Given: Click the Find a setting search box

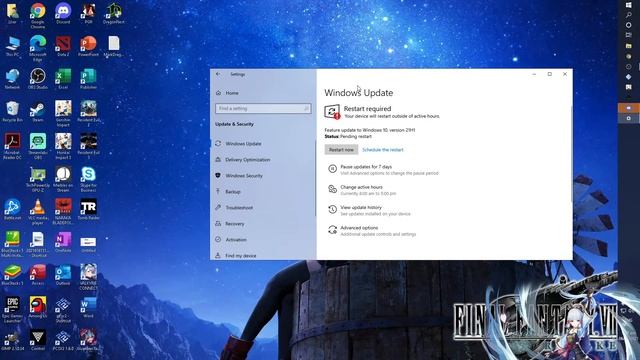Looking at the screenshot, I should click(x=263, y=108).
